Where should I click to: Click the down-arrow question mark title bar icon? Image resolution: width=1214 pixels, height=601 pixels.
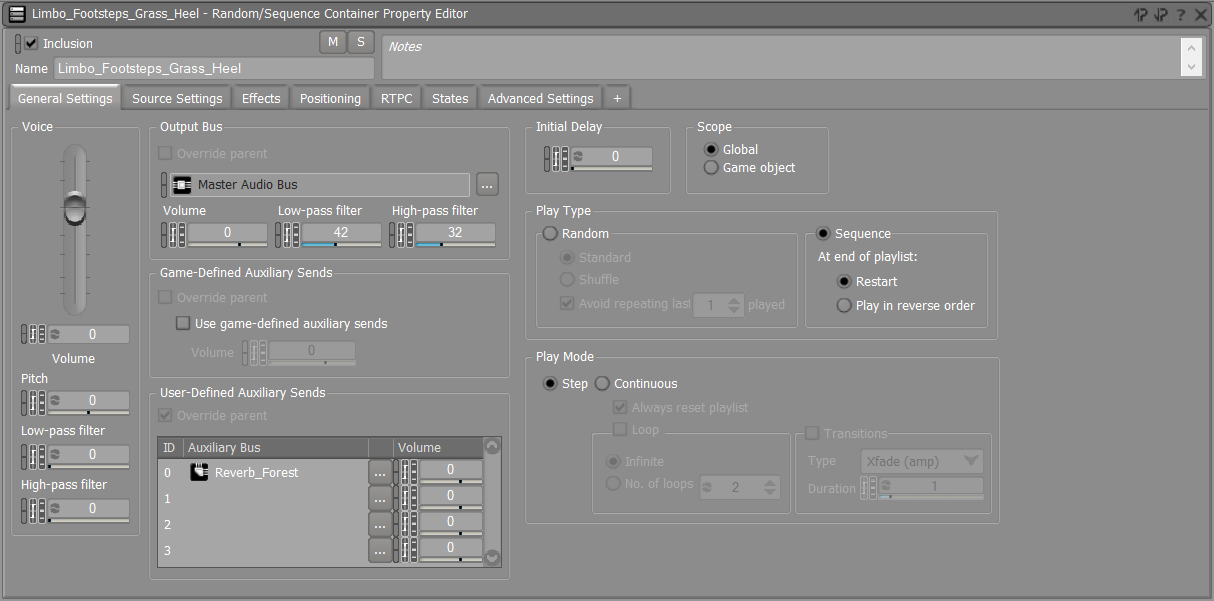tap(1161, 15)
